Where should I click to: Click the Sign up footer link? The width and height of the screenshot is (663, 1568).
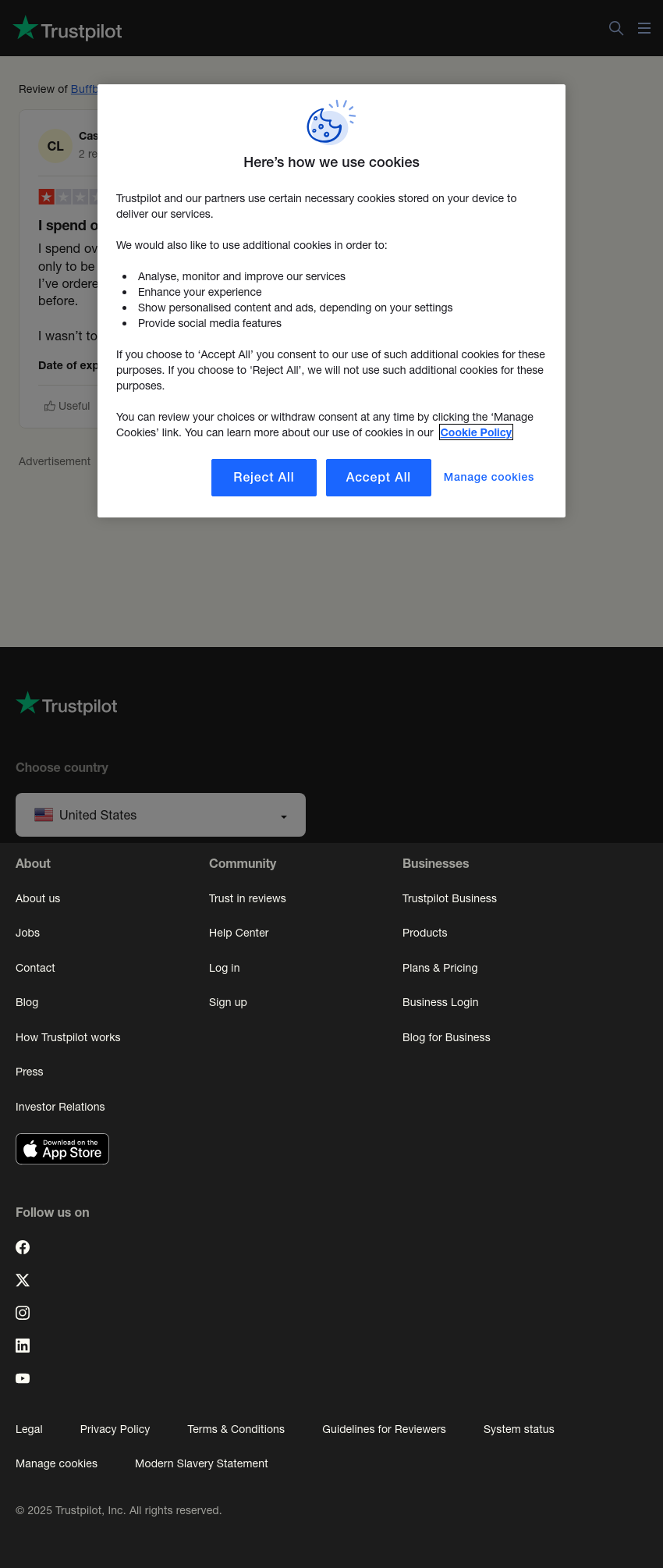pos(228,1002)
